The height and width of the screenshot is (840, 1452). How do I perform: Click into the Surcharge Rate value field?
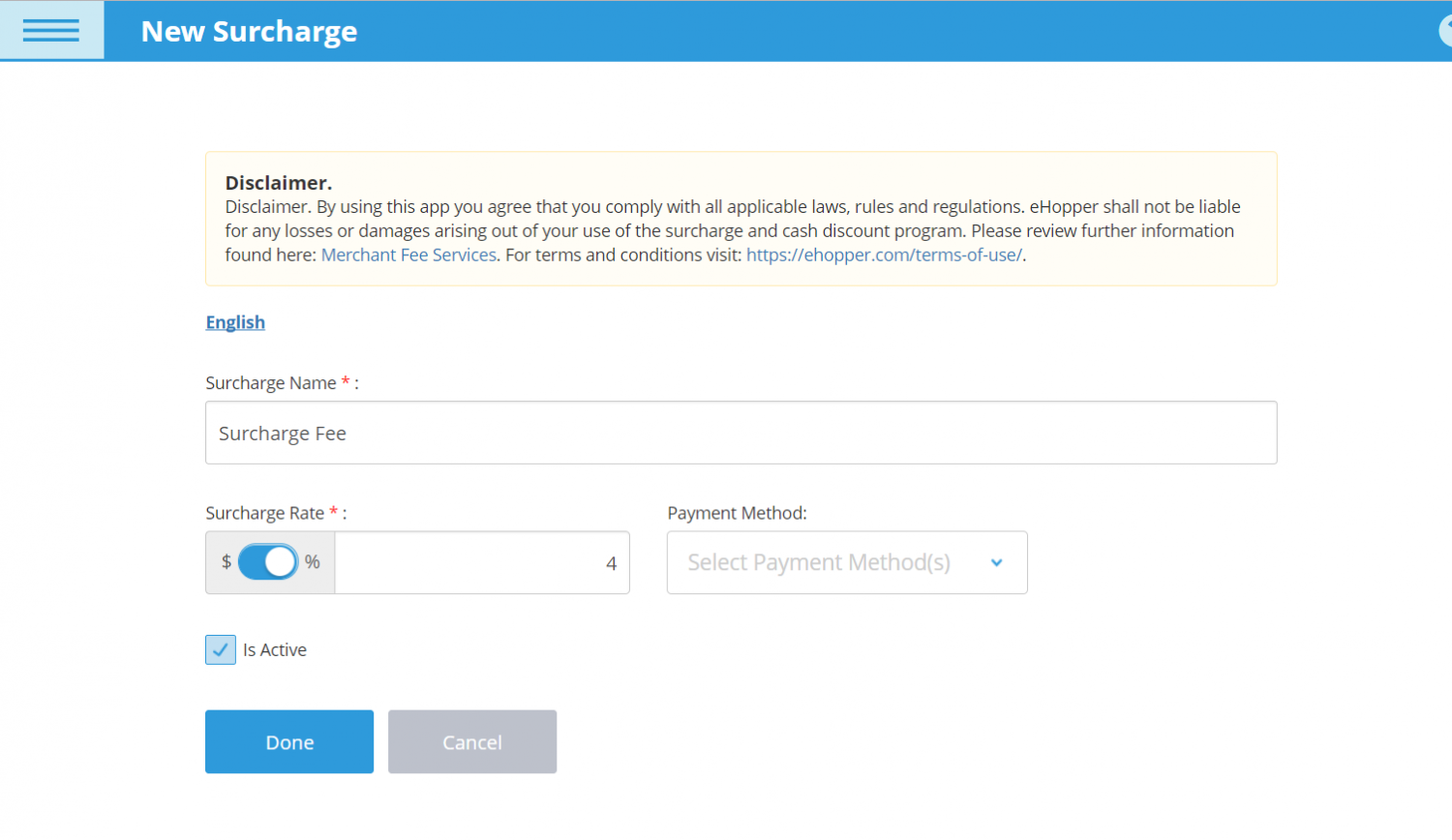click(x=481, y=563)
